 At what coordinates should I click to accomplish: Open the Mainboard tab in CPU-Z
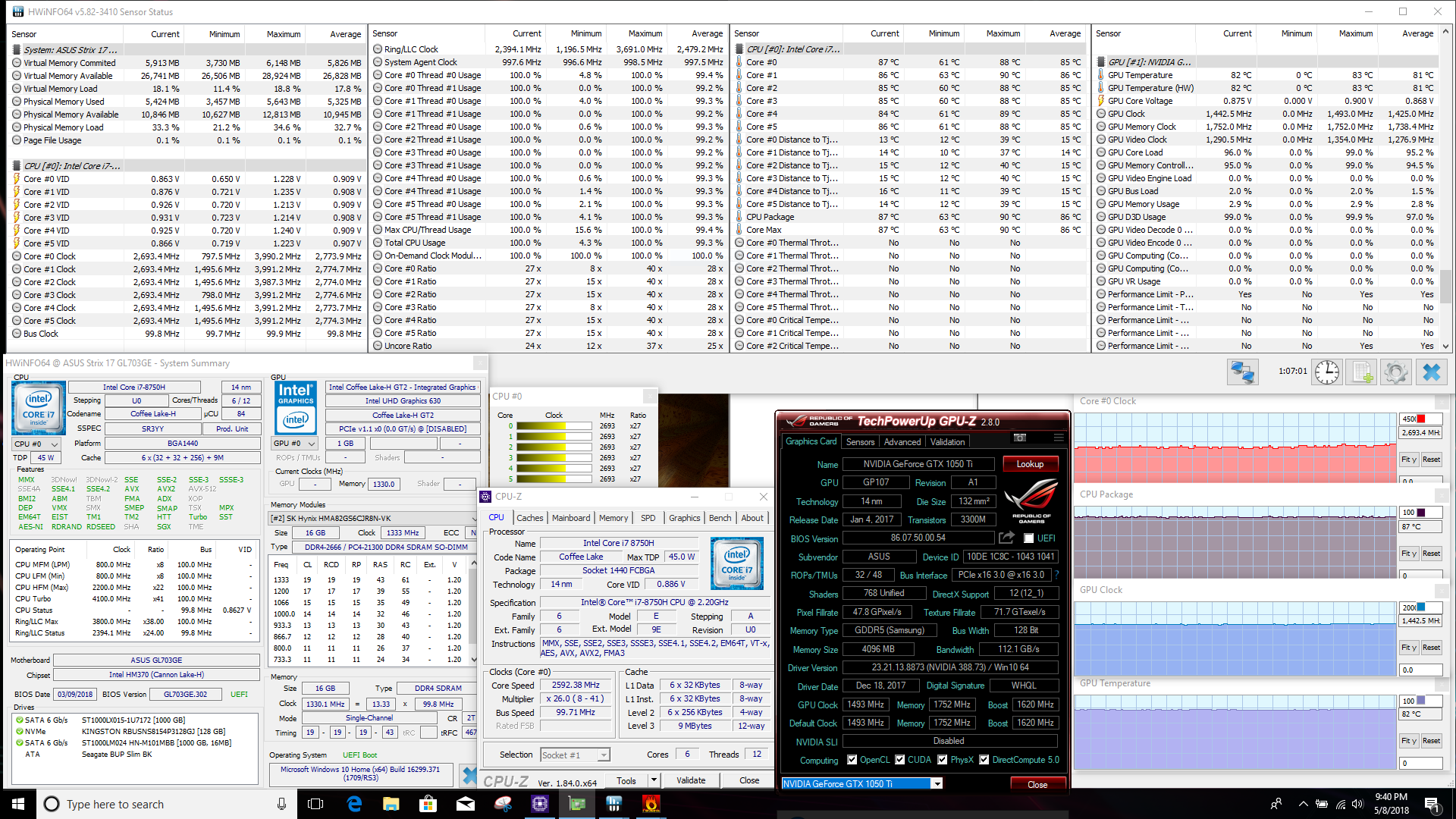click(x=570, y=518)
